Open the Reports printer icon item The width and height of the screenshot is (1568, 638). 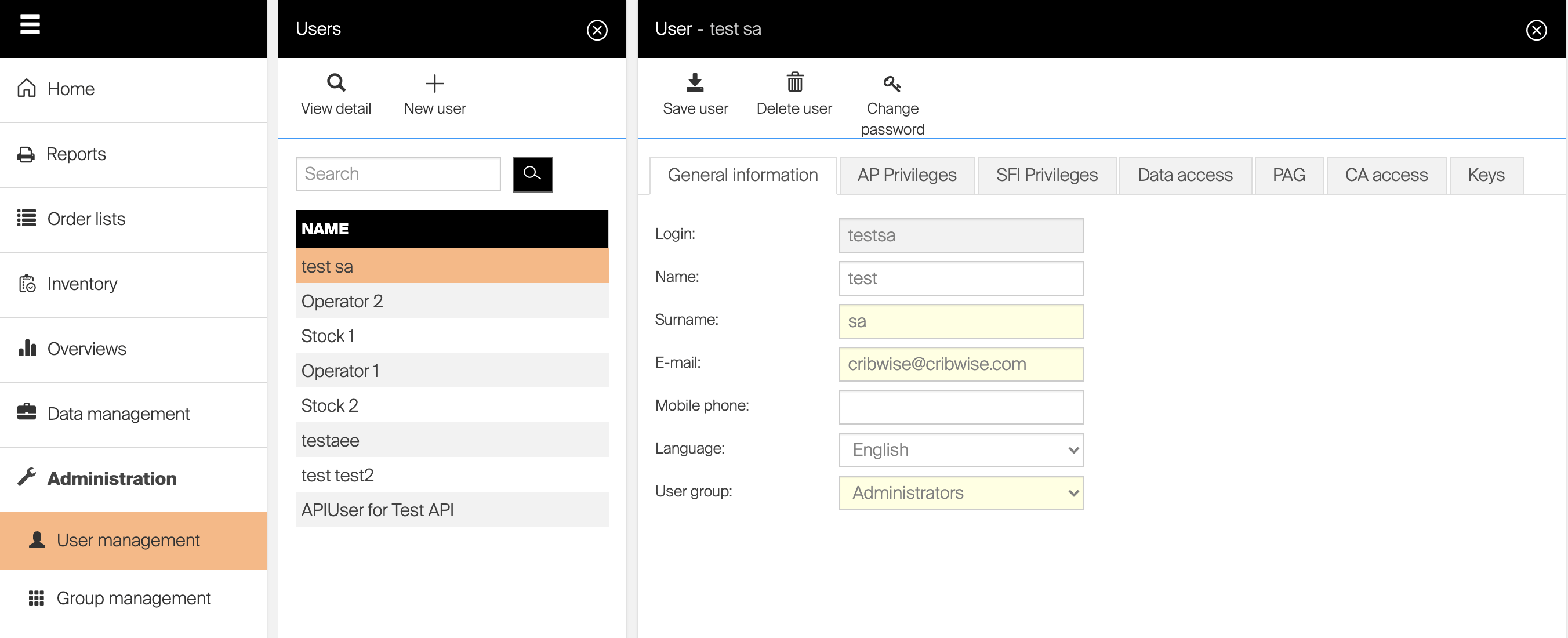pyautogui.click(x=26, y=154)
